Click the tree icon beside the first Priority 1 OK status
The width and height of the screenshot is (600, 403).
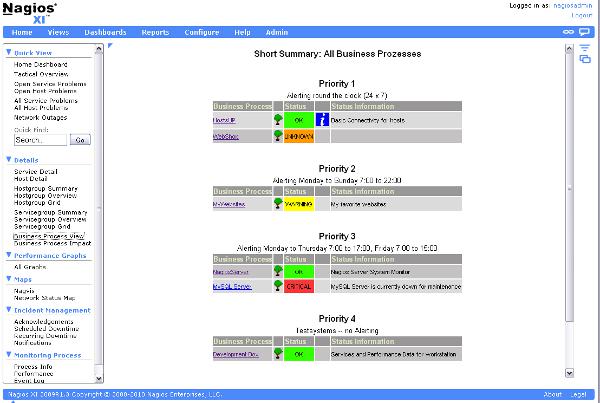(278, 119)
